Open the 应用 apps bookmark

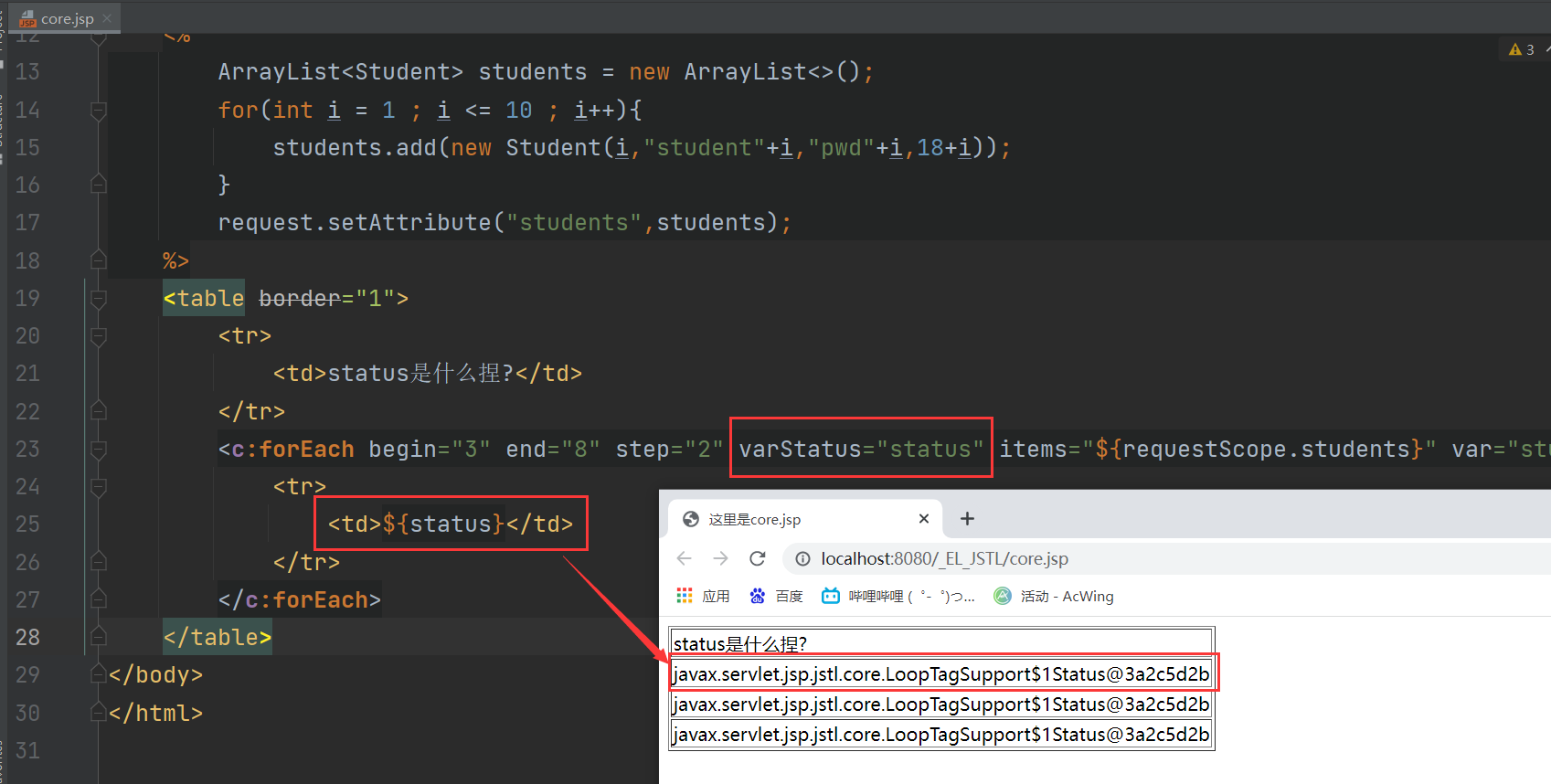tap(703, 596)
